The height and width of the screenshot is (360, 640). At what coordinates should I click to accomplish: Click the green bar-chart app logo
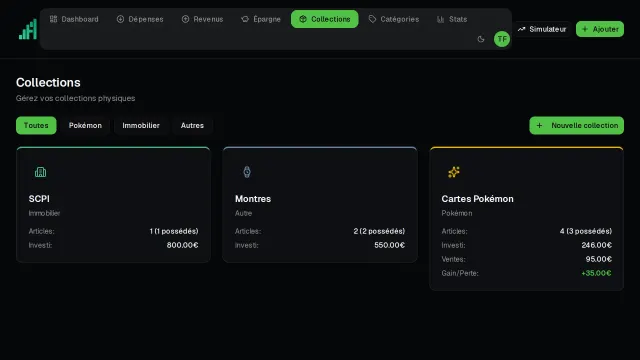(28, 29)
